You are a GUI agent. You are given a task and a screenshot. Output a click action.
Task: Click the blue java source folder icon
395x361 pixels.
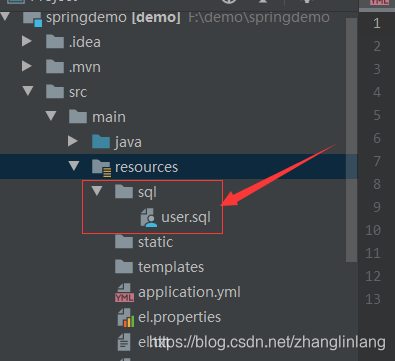tap(101, 141)
